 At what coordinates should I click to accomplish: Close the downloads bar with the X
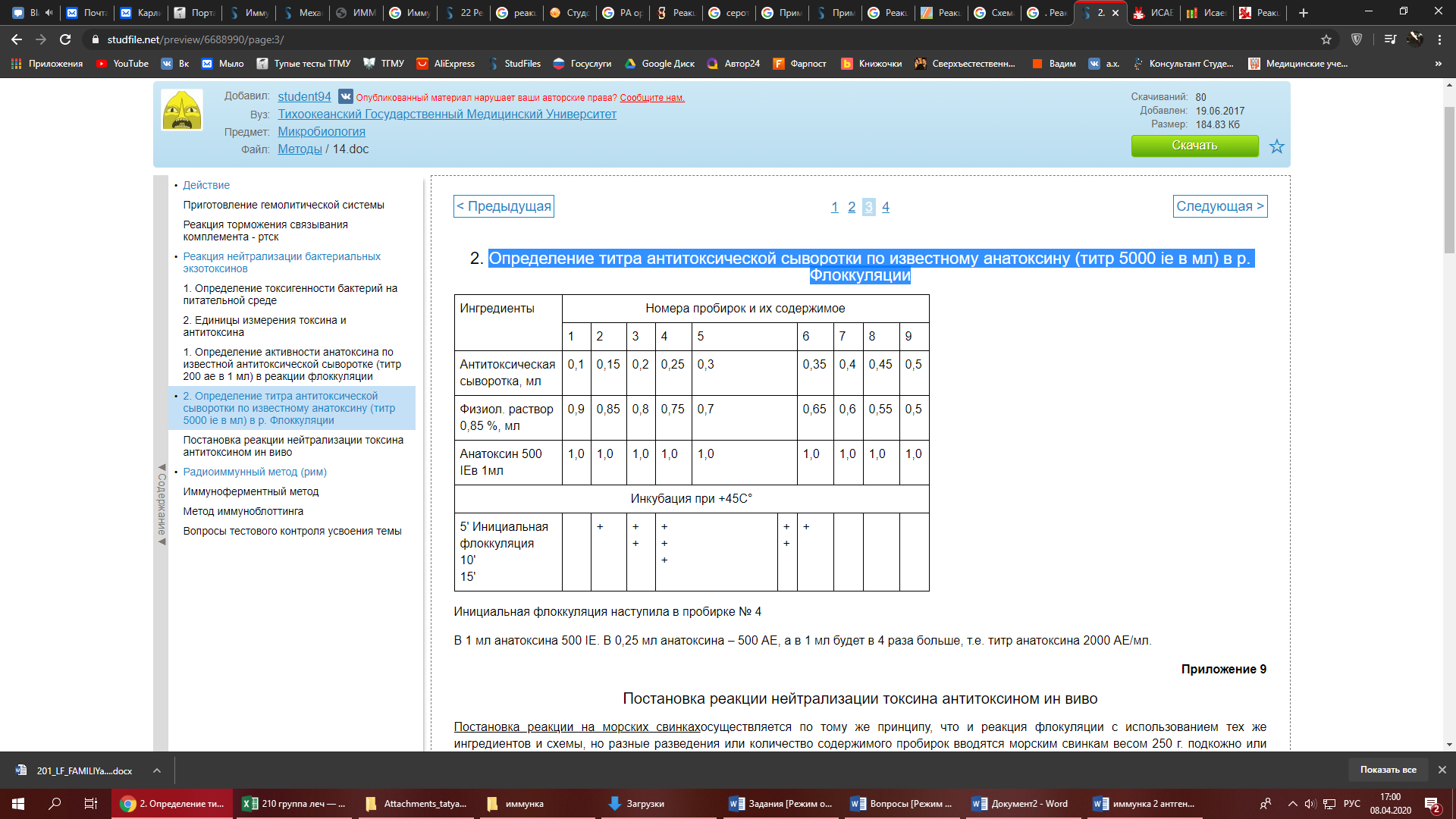(x=1442, y=770)
